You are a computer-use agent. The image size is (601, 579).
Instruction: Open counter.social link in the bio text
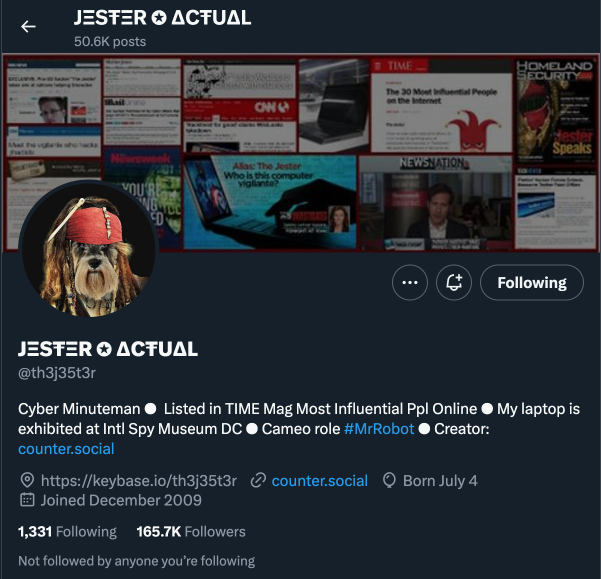coord(66,449)
